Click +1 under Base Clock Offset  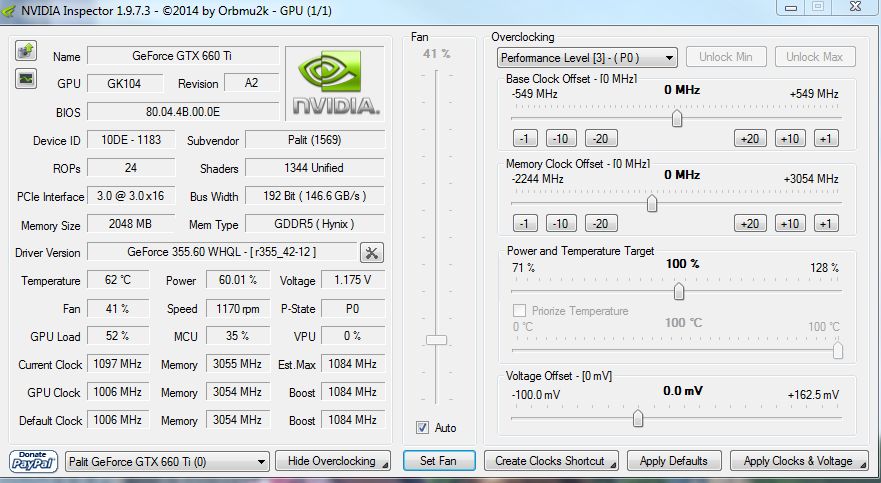click(826, 138)
